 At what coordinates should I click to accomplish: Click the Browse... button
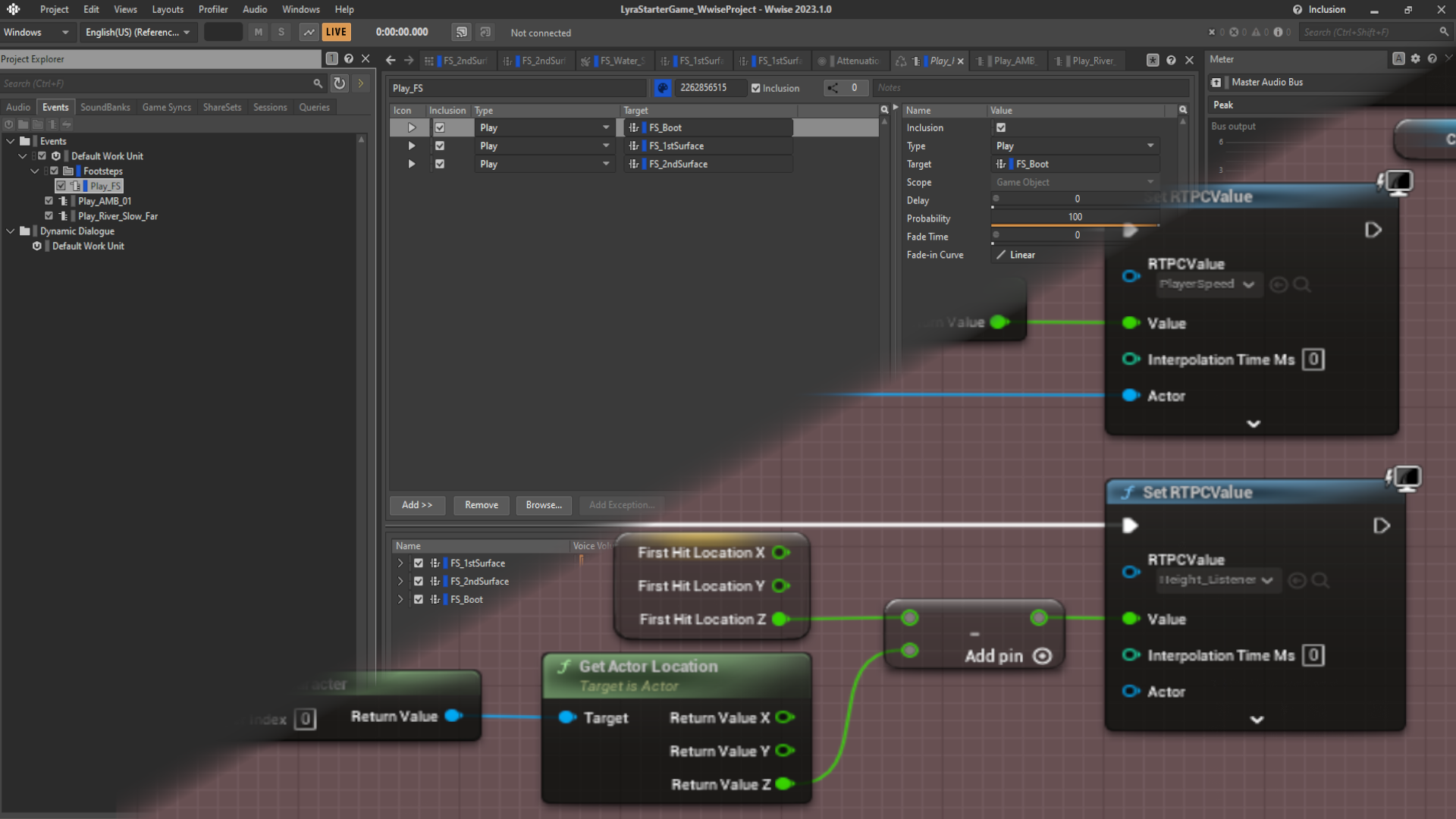pyautogui.click(x=544, y=505)
